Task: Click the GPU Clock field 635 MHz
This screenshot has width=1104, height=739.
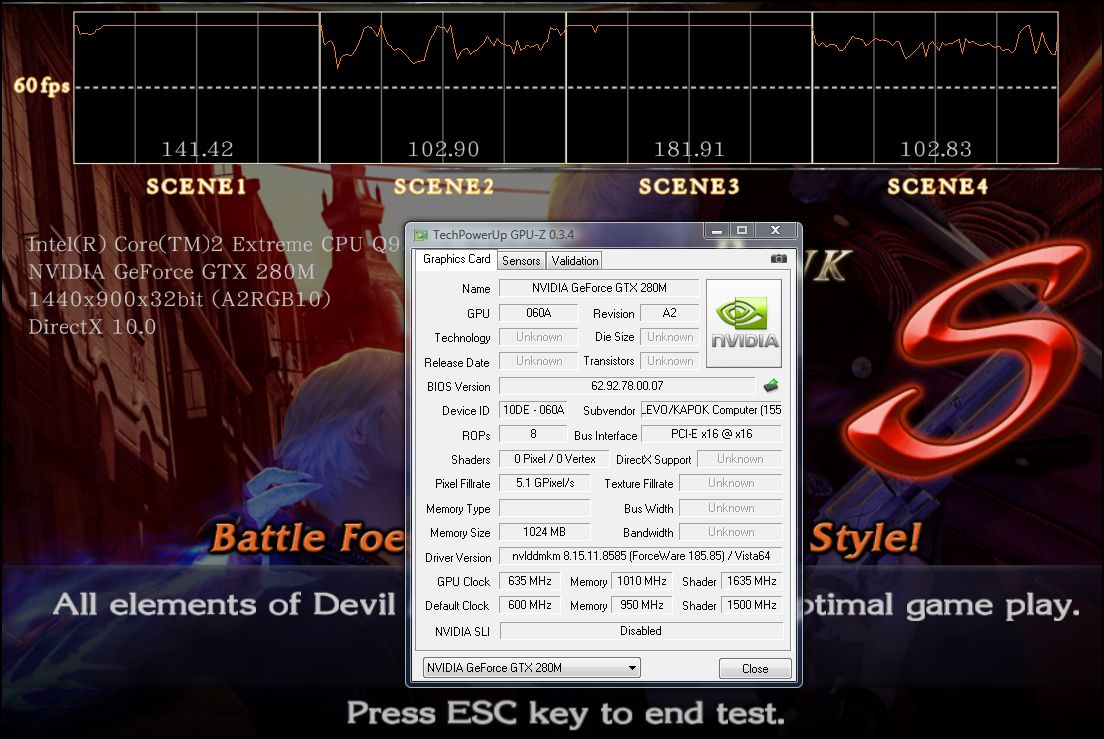Action: [529, 581]
